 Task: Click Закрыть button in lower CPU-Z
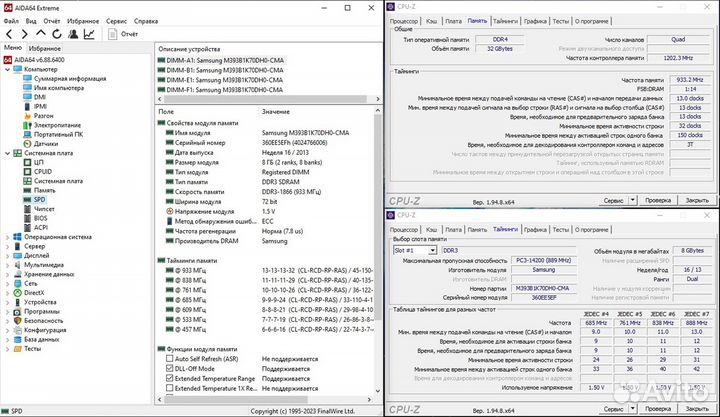(x=697, y=408)
